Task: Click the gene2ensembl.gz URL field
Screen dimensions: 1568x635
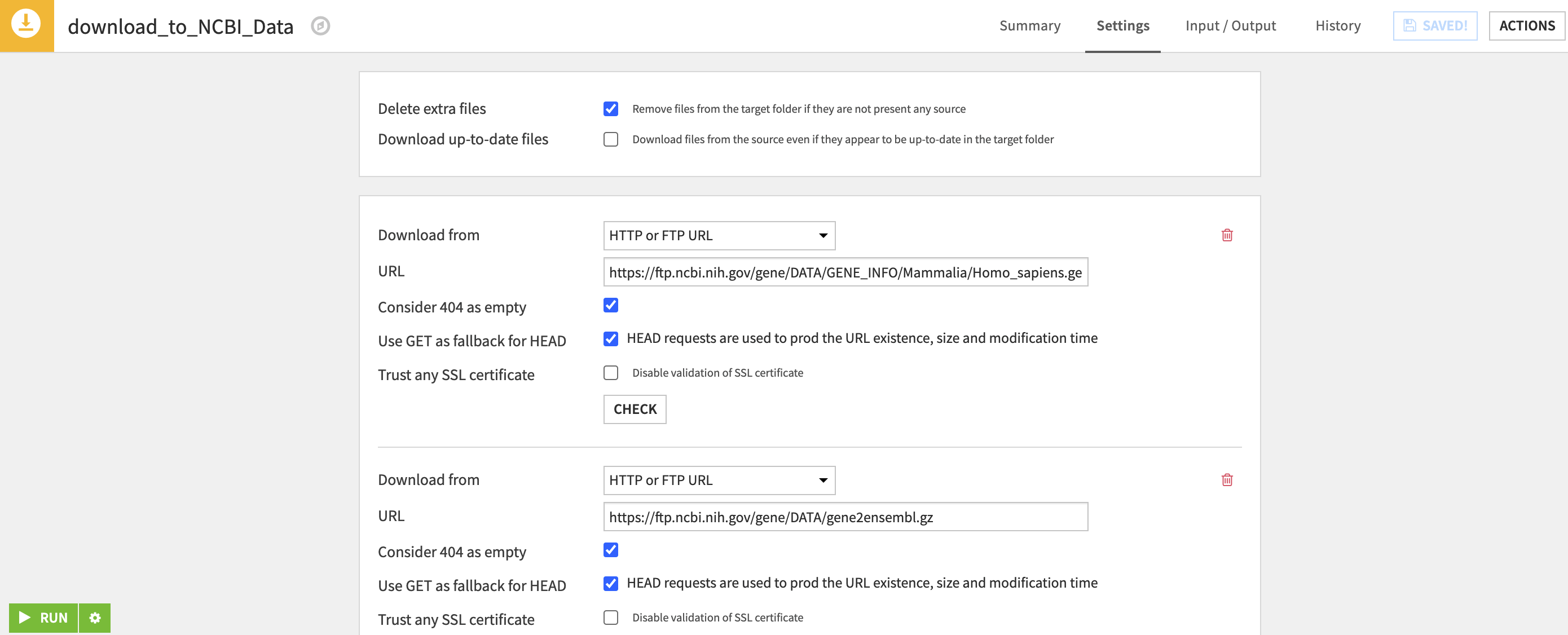Action: click(845, 517)
